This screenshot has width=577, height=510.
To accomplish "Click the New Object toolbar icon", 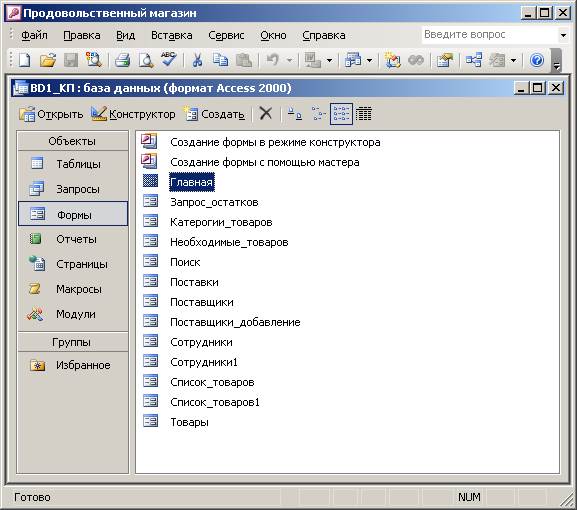I will [497, 60].
